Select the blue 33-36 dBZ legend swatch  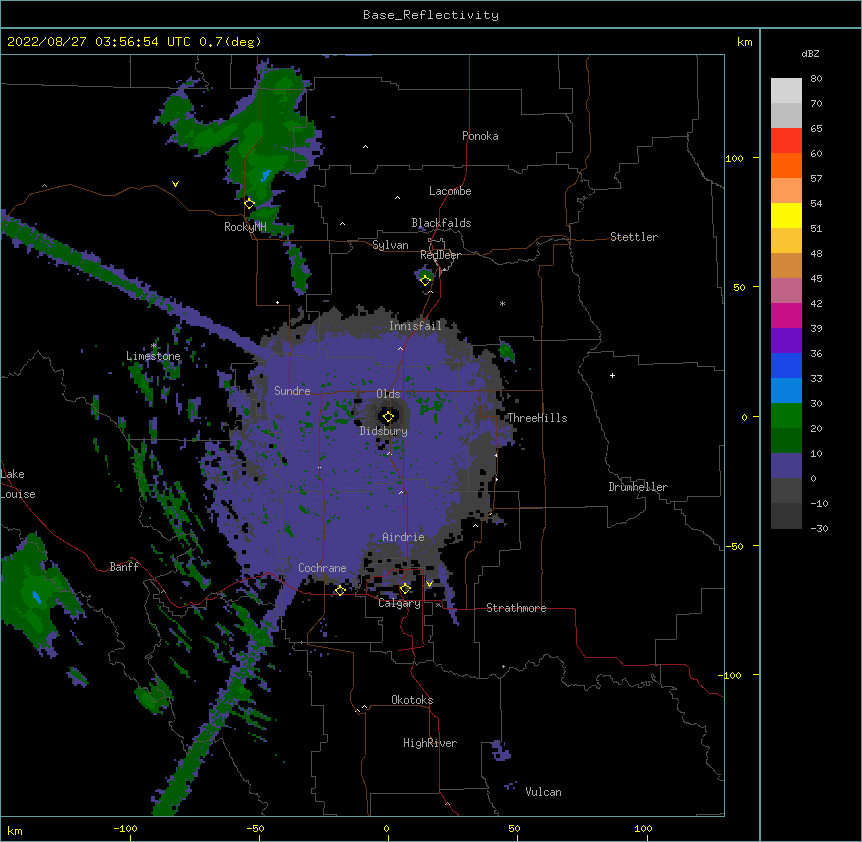coord(786,365)
